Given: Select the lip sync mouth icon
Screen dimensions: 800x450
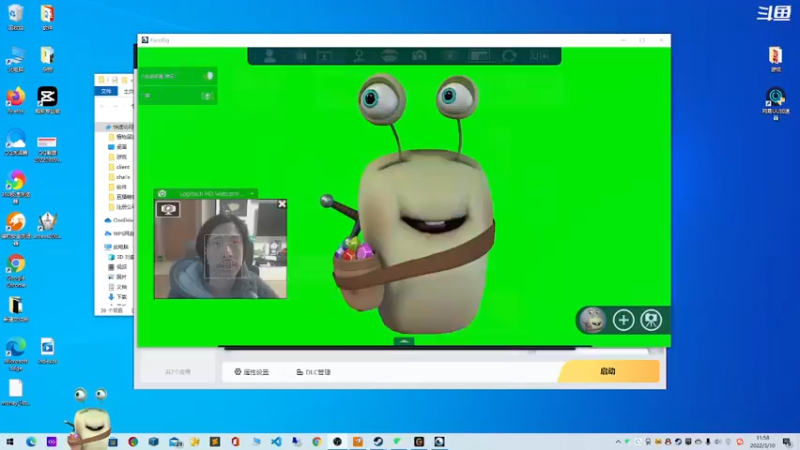Looking at the screenshot, I should point(389,56).
